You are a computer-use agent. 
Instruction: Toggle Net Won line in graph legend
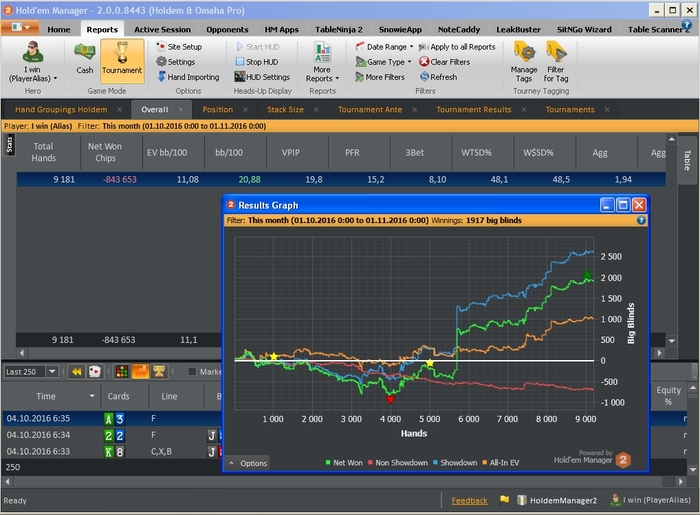pos(344,463)
